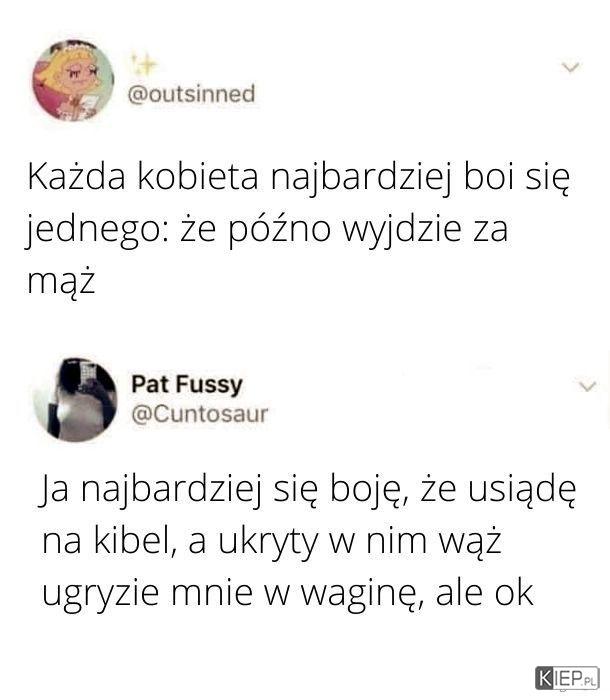
Task: Click the word "mąż" in first tweet
Action: click(61, 281)
